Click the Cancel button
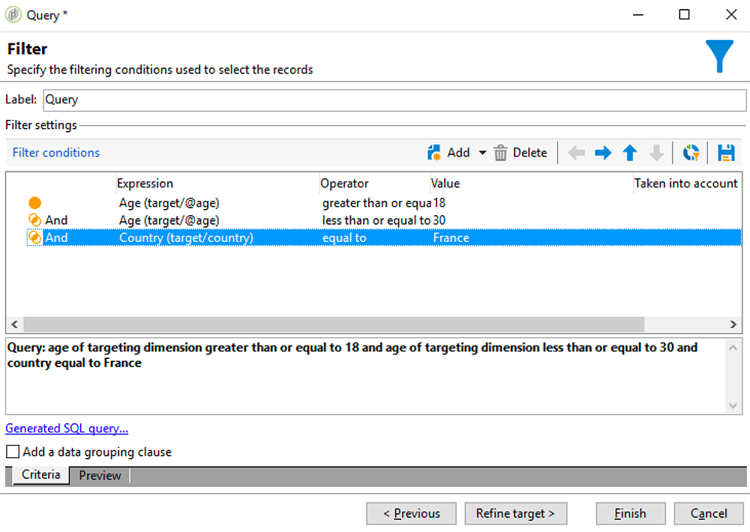Screen dimensions: 750x532 point(708,513)
